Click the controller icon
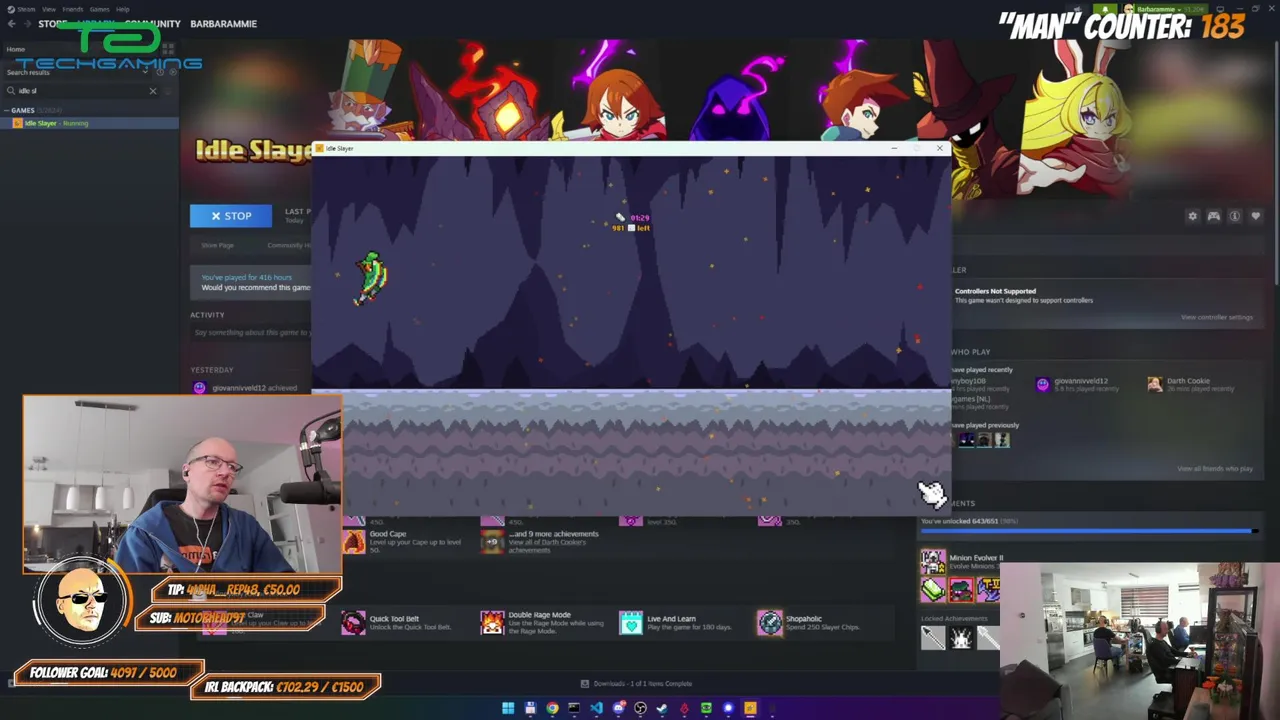The height and width of the screenshot is (720, 1280). (1213, 216)
